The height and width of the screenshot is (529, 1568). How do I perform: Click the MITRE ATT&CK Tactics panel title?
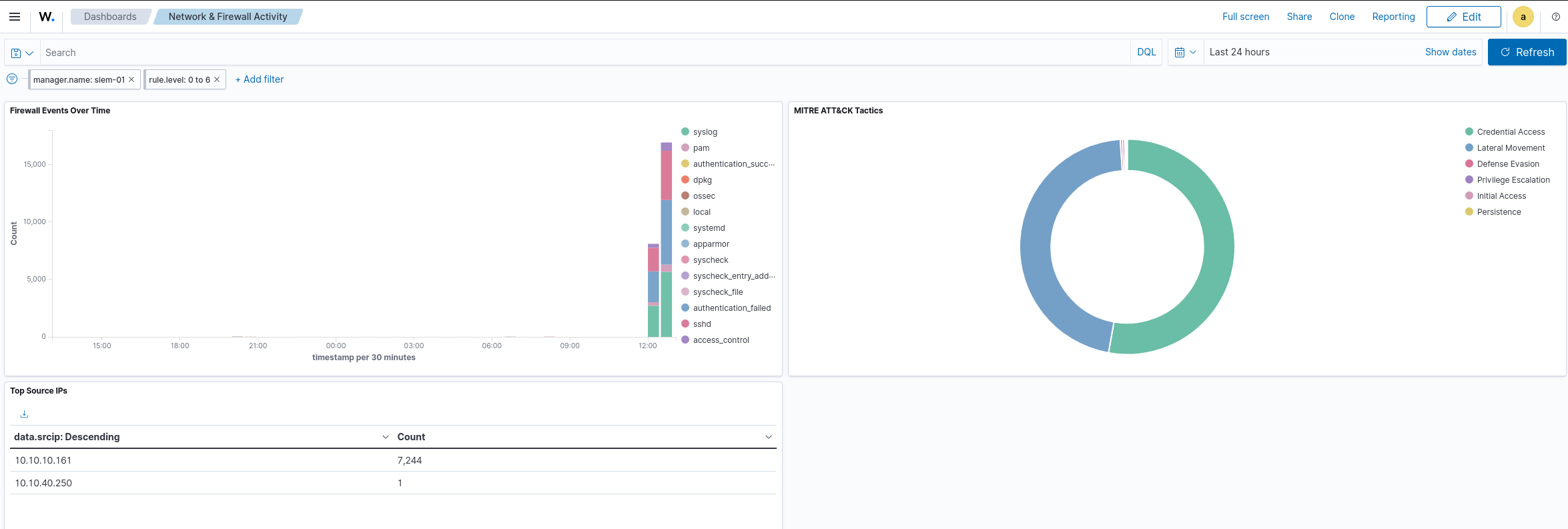(x=838, y=111)
